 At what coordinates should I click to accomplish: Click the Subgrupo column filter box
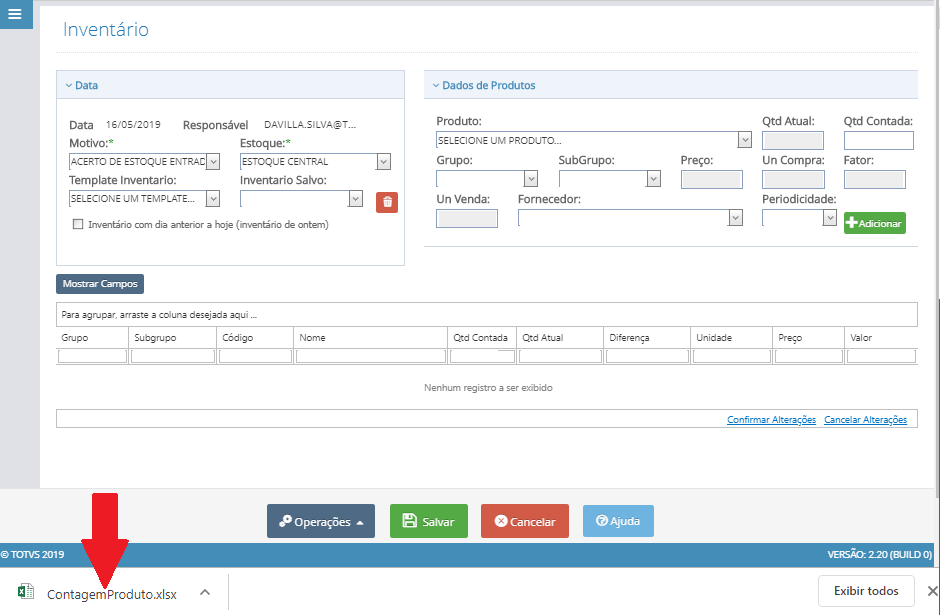173,356
